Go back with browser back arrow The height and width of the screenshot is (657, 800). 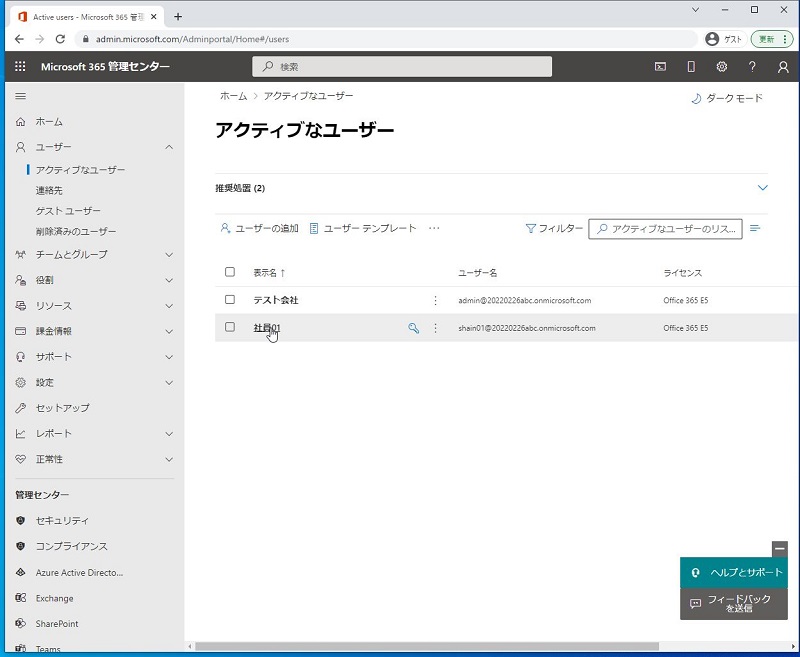point(19,39)
